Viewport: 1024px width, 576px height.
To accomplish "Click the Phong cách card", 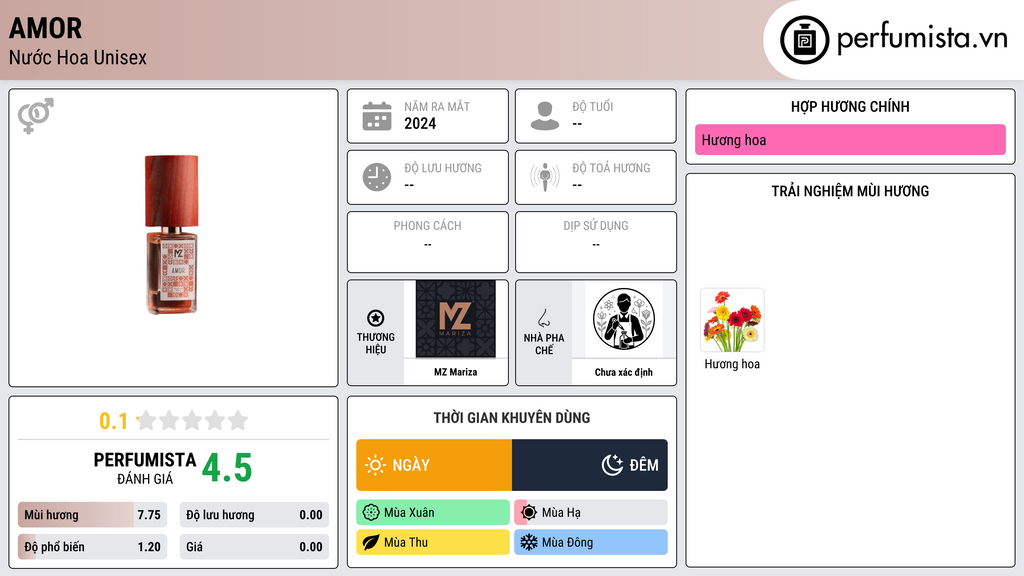I will (428, 242).
